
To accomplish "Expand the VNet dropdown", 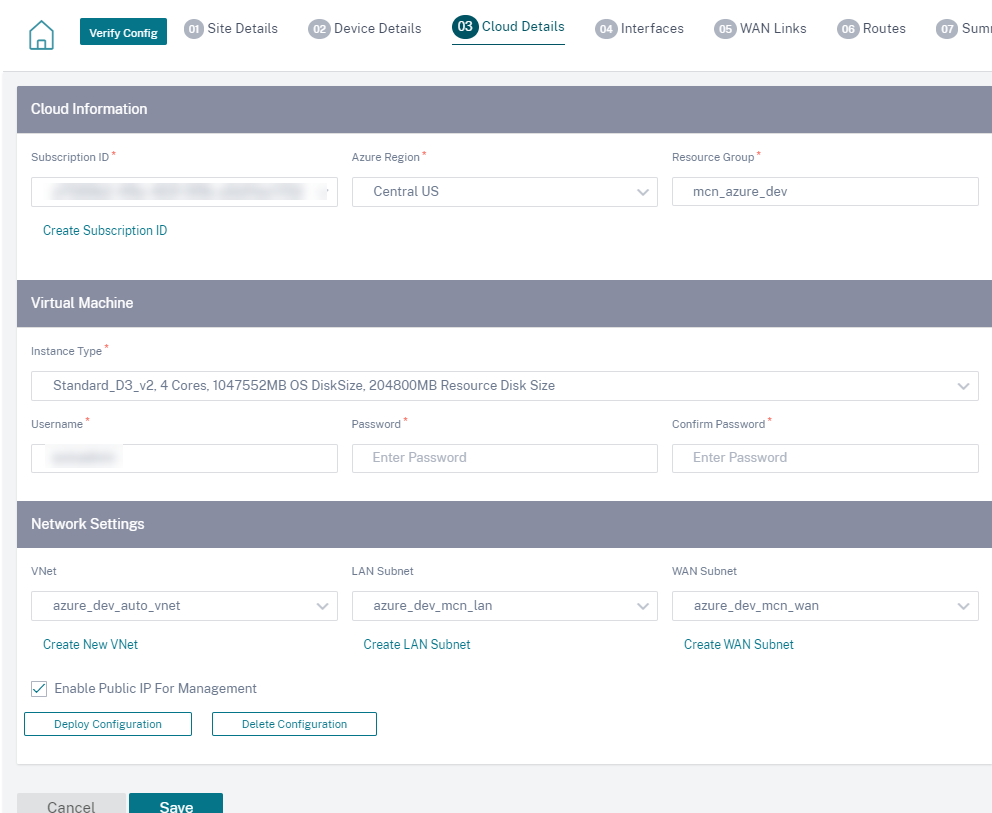I will [184, 606].
